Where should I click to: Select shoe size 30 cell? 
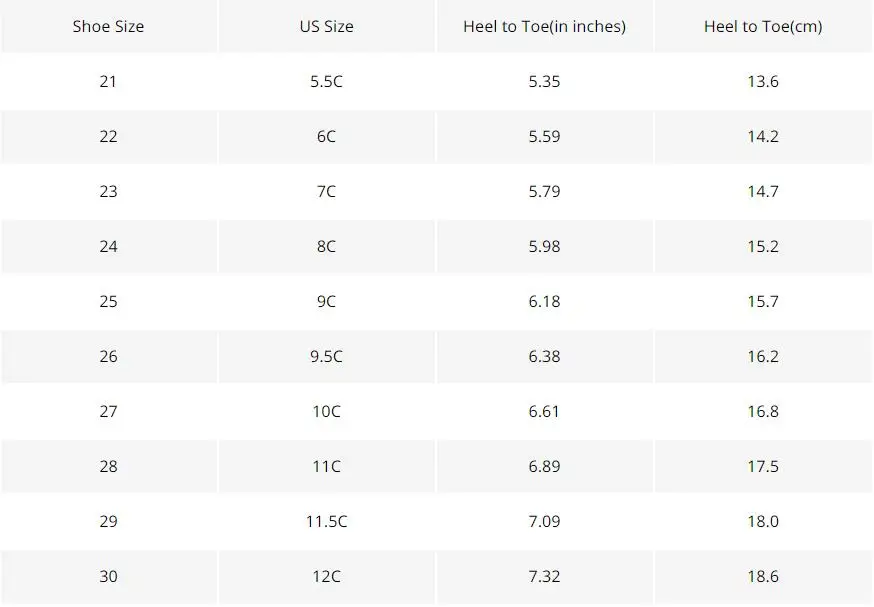click(x=108, y=576)
